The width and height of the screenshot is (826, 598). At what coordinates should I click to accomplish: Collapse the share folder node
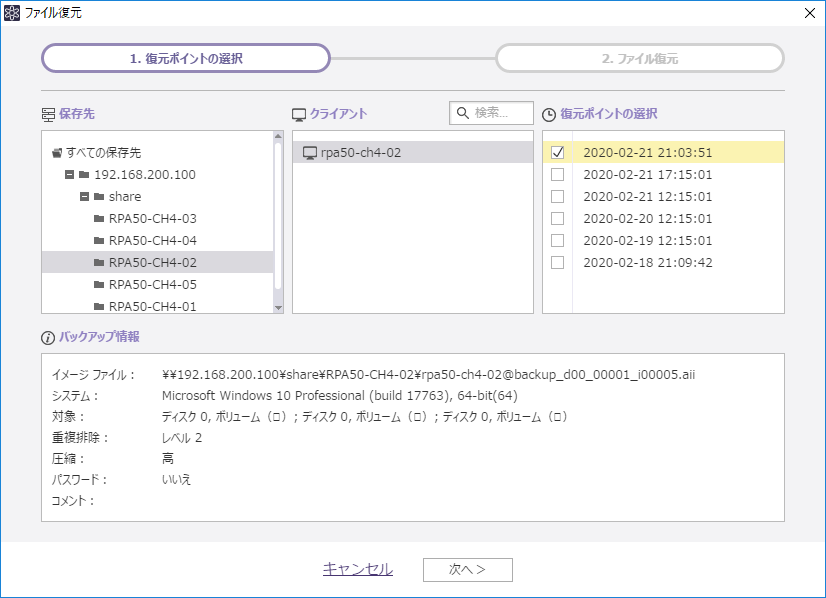[x=85, y=197]
